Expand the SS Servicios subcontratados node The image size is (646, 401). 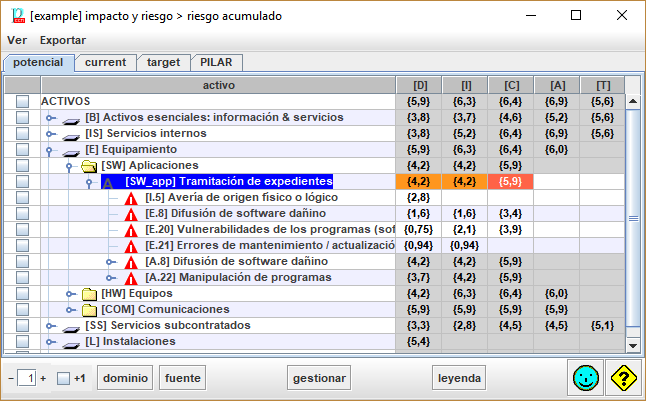[50, 326]
